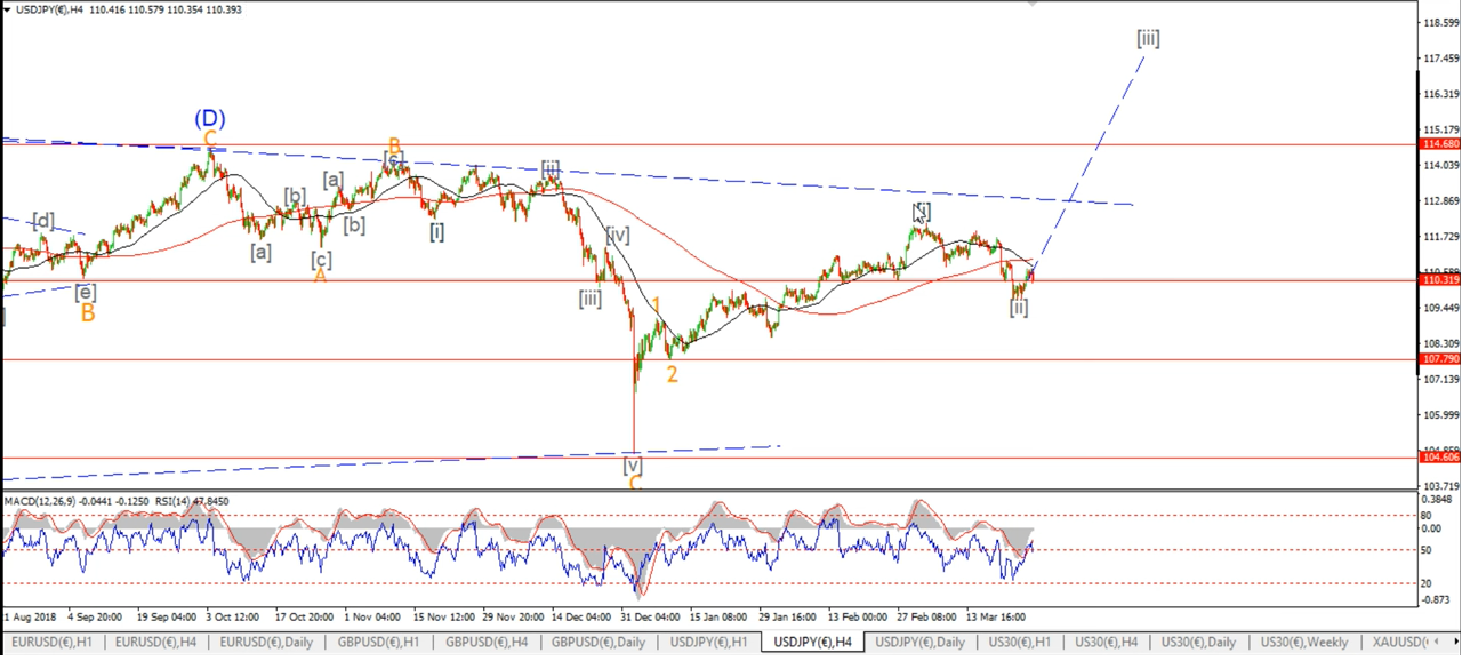
Task: Select the 31 Dec 04:00 time axis marker
Action: point(652,617)
